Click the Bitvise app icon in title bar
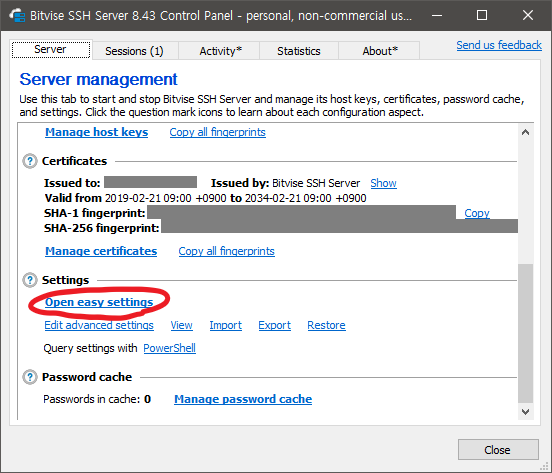This screenshot has width=552, height=473. pos(17,15)
